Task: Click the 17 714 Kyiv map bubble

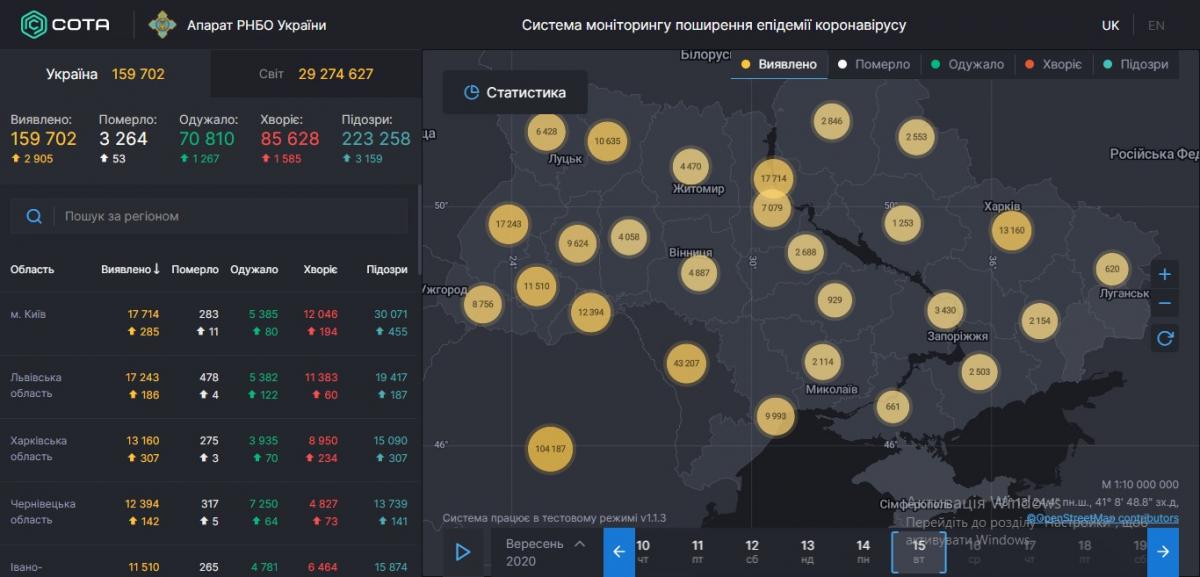Action: tap(774, 178)
